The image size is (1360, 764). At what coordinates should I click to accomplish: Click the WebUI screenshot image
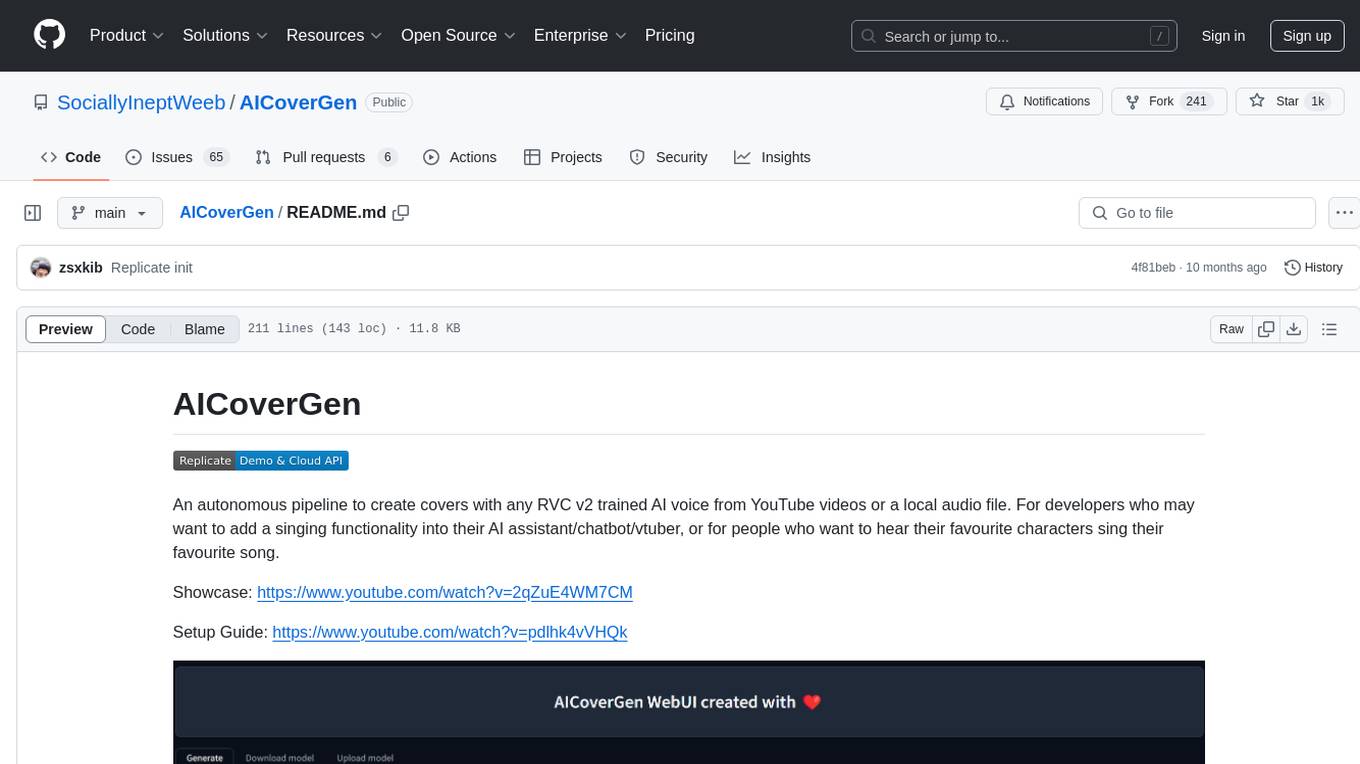tap(689, 712)
